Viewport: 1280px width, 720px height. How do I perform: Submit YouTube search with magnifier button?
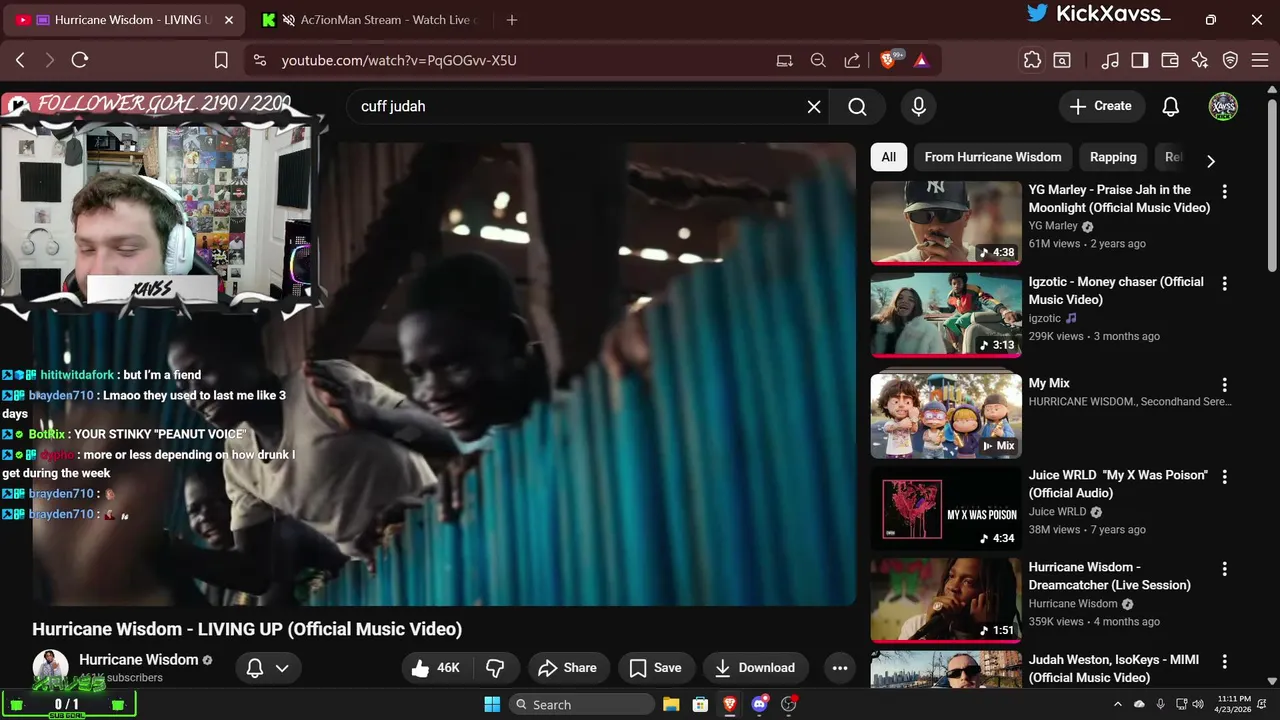click(x=857, y=106)
